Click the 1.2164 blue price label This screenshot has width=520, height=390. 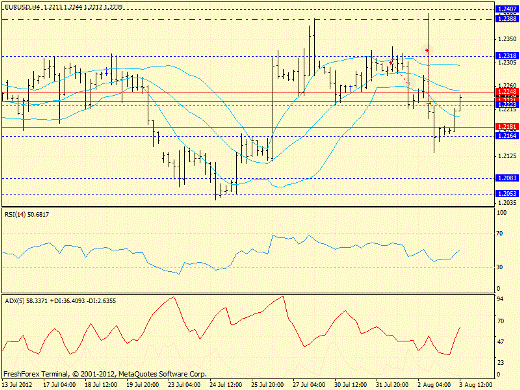[x=507, y=135]
